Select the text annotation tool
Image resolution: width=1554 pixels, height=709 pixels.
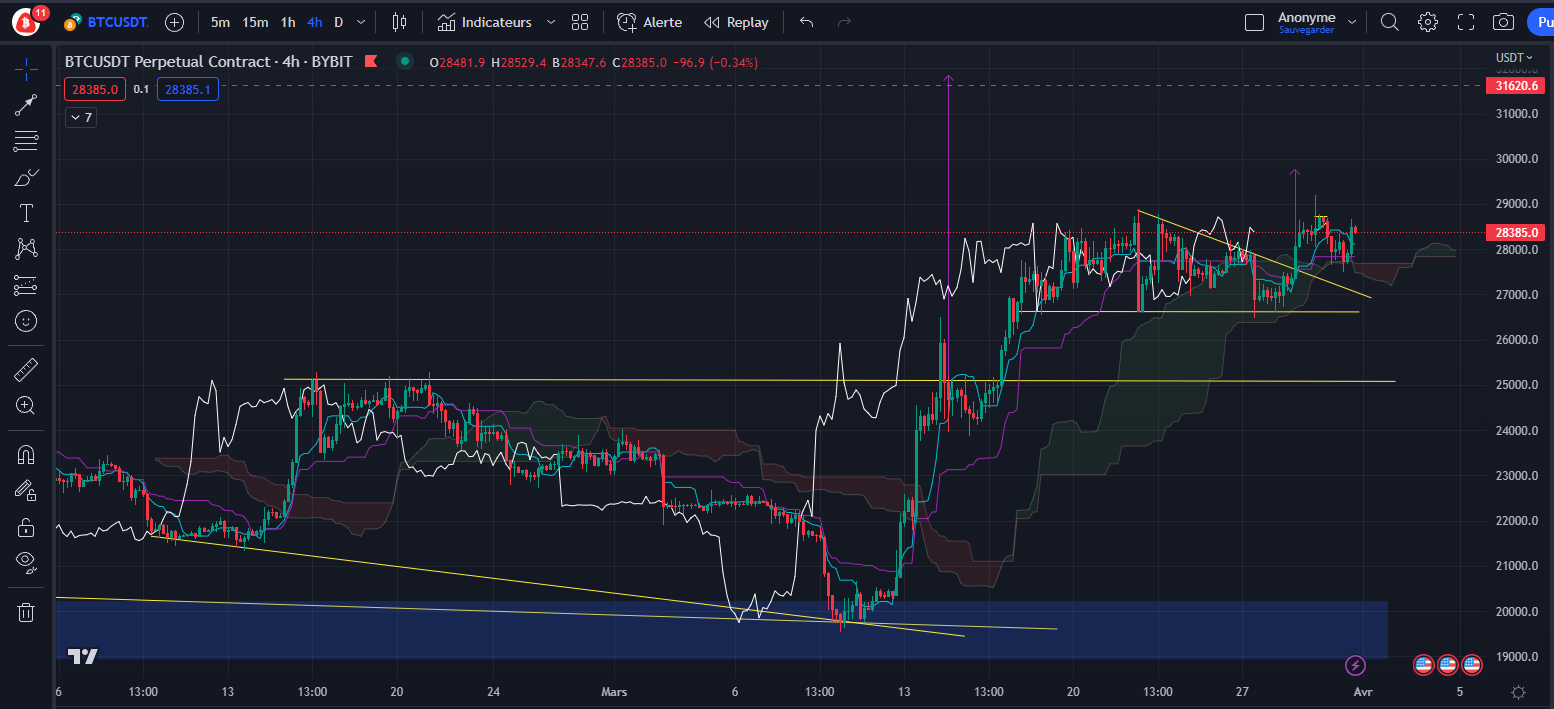(25, 212)
